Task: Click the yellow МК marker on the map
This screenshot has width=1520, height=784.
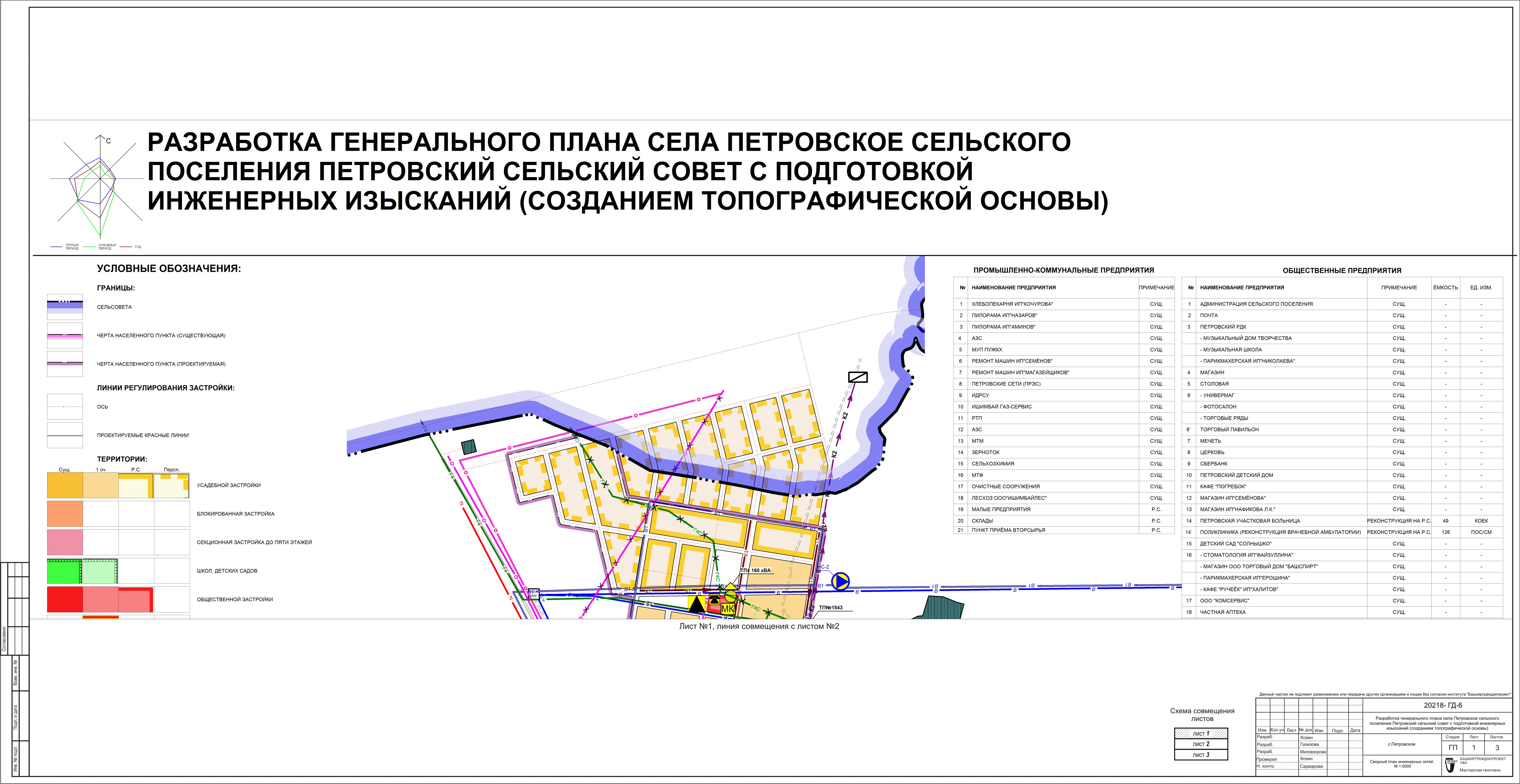Action: [x=728, y=609]
